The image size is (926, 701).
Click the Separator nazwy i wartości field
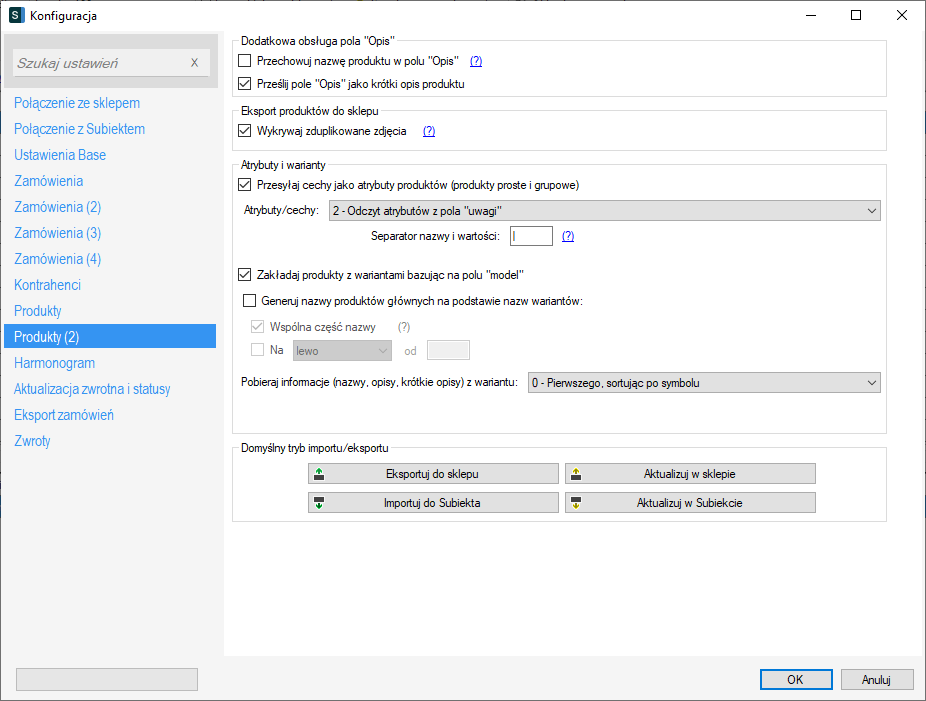click(530, 236)
